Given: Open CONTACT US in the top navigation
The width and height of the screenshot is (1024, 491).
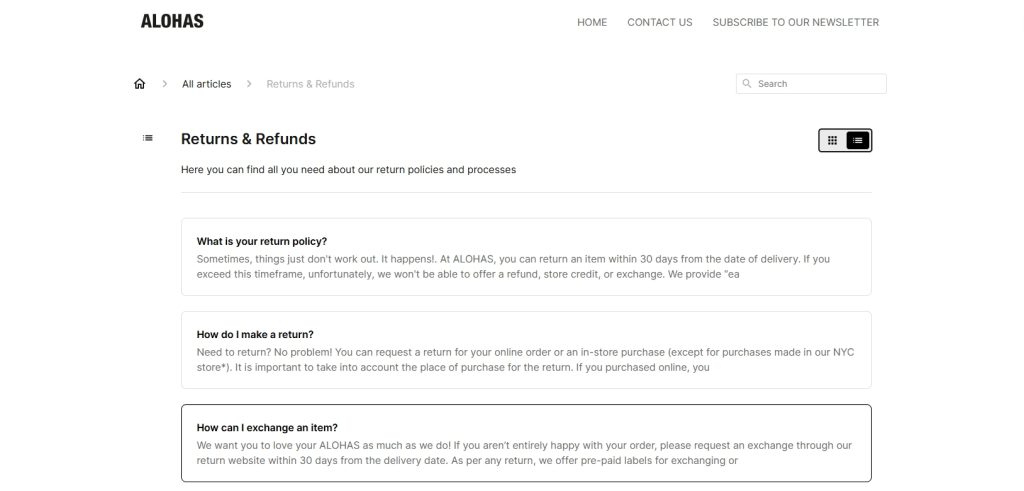Looking at the screenshot, I should pyautogui.click(x=659, y=22).
